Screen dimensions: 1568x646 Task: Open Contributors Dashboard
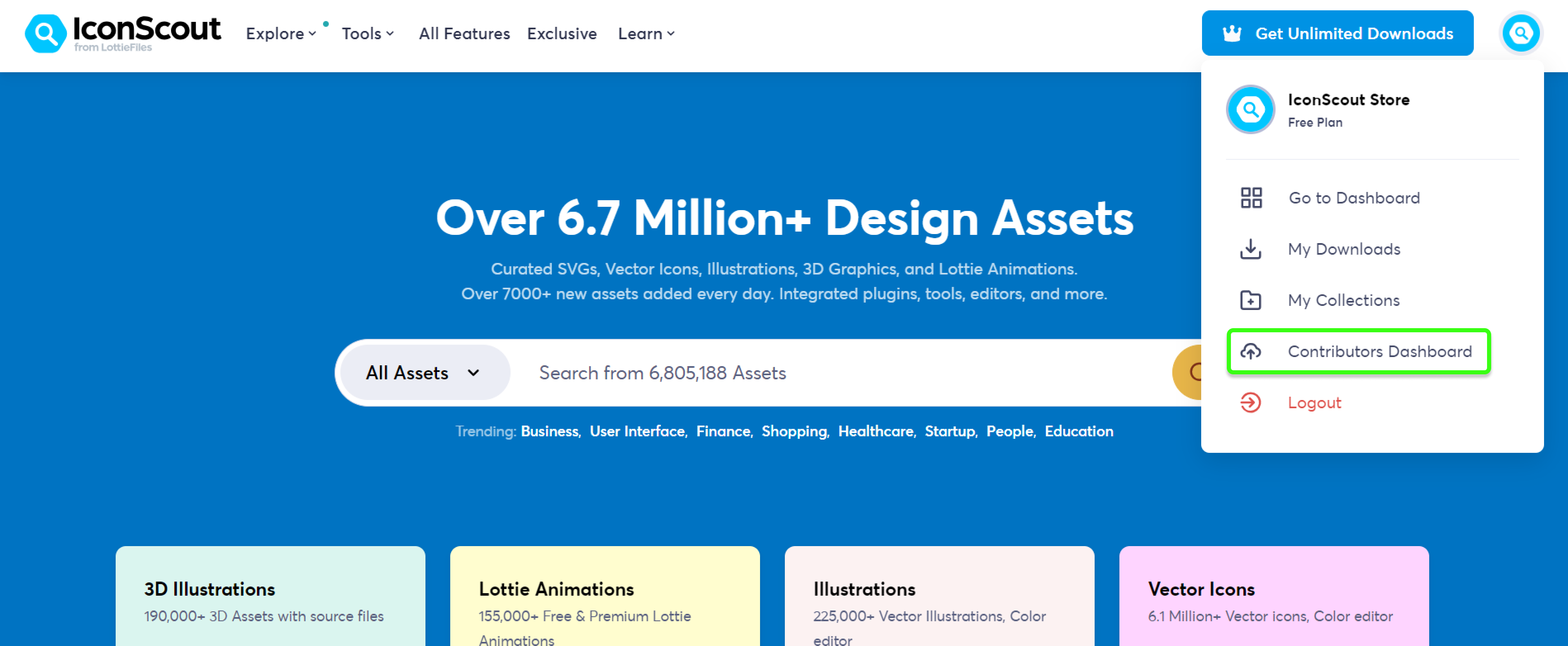click(x=1358, y=351)
